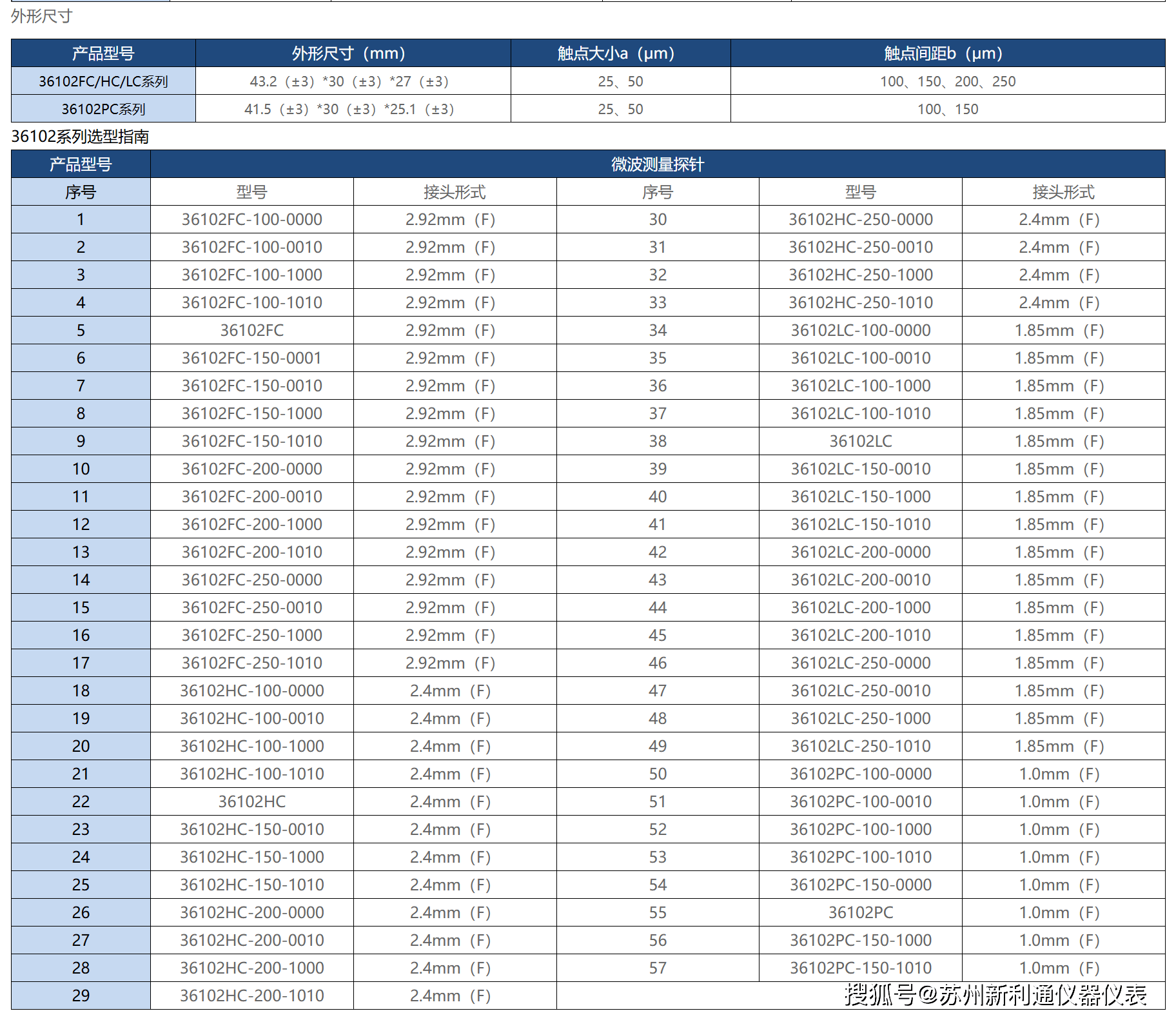The image size is (1176, 1020).
Task: Select model 36102PC-100-1010
Action: pyautogui.click(x=861, y=857)
